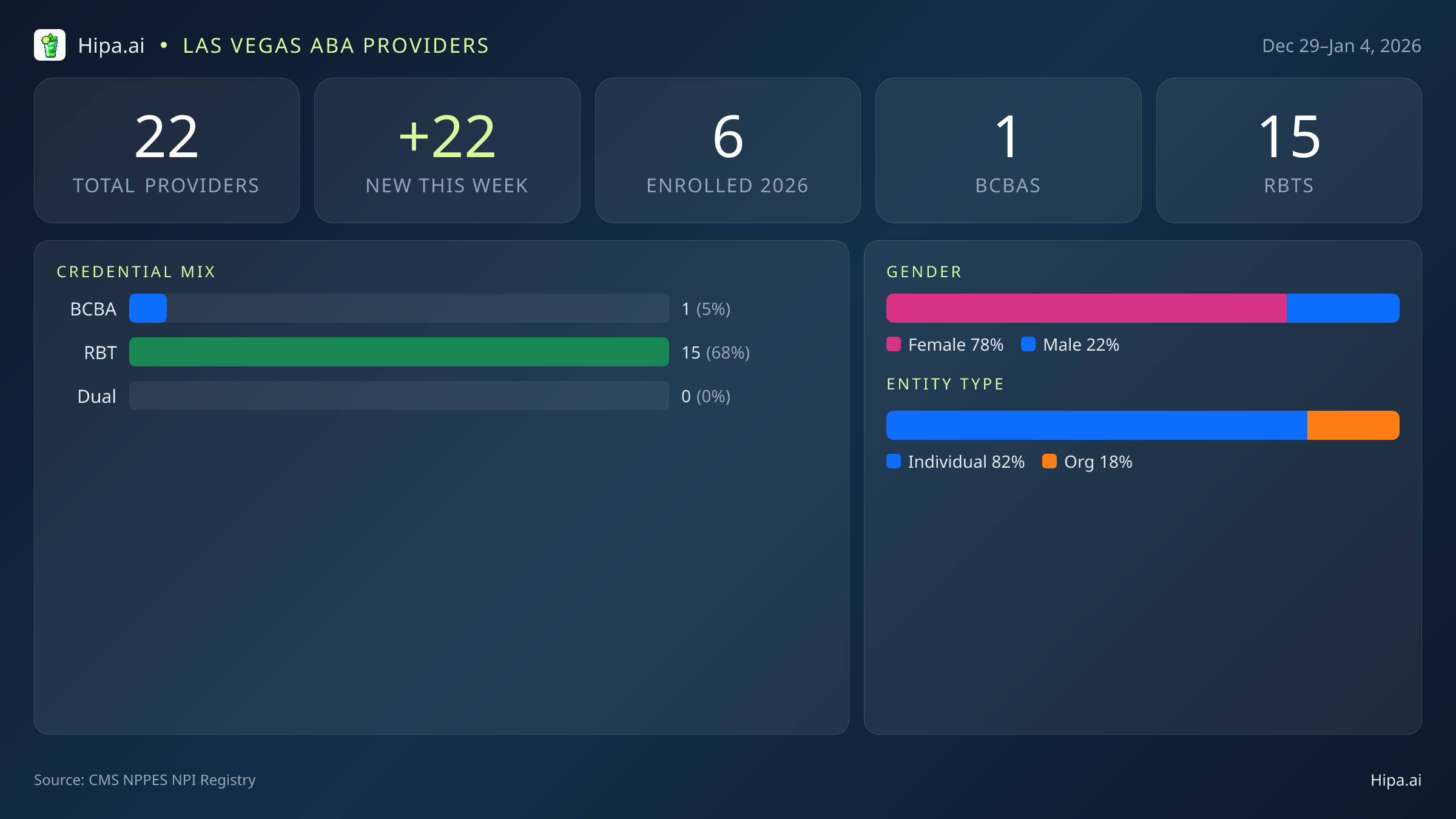The height and width of the screenshot is (819, 1456).
Task: Open the Total Providers stat card
Action: click(x=167, y=150)
